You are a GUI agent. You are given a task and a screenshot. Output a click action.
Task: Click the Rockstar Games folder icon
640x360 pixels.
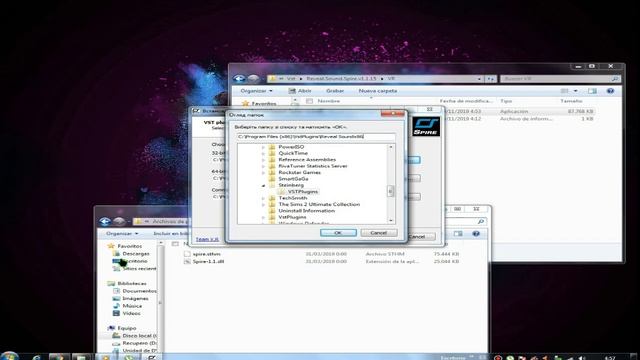click(x=272, y=173)
